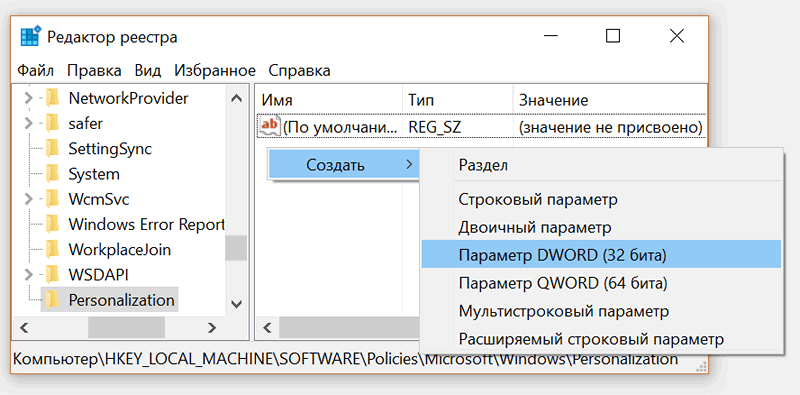800x395 pixels.
Task: Select the WcmSvc key label
Action: pyautogui.click(x=98, y=199)
